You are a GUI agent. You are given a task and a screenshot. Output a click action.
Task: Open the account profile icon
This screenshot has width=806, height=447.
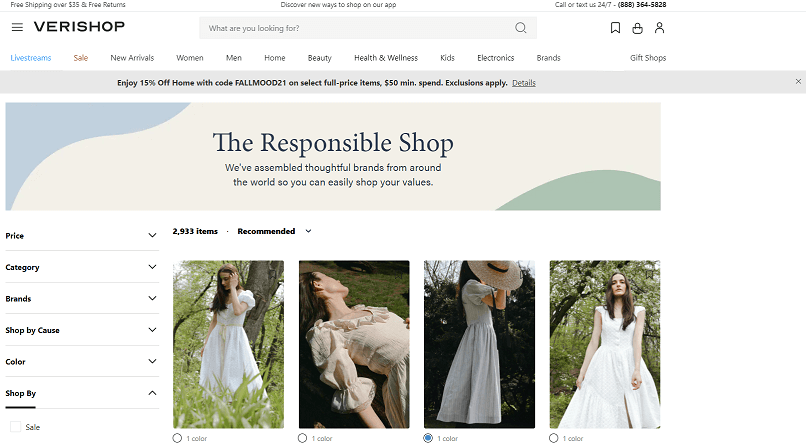(660, 28)
